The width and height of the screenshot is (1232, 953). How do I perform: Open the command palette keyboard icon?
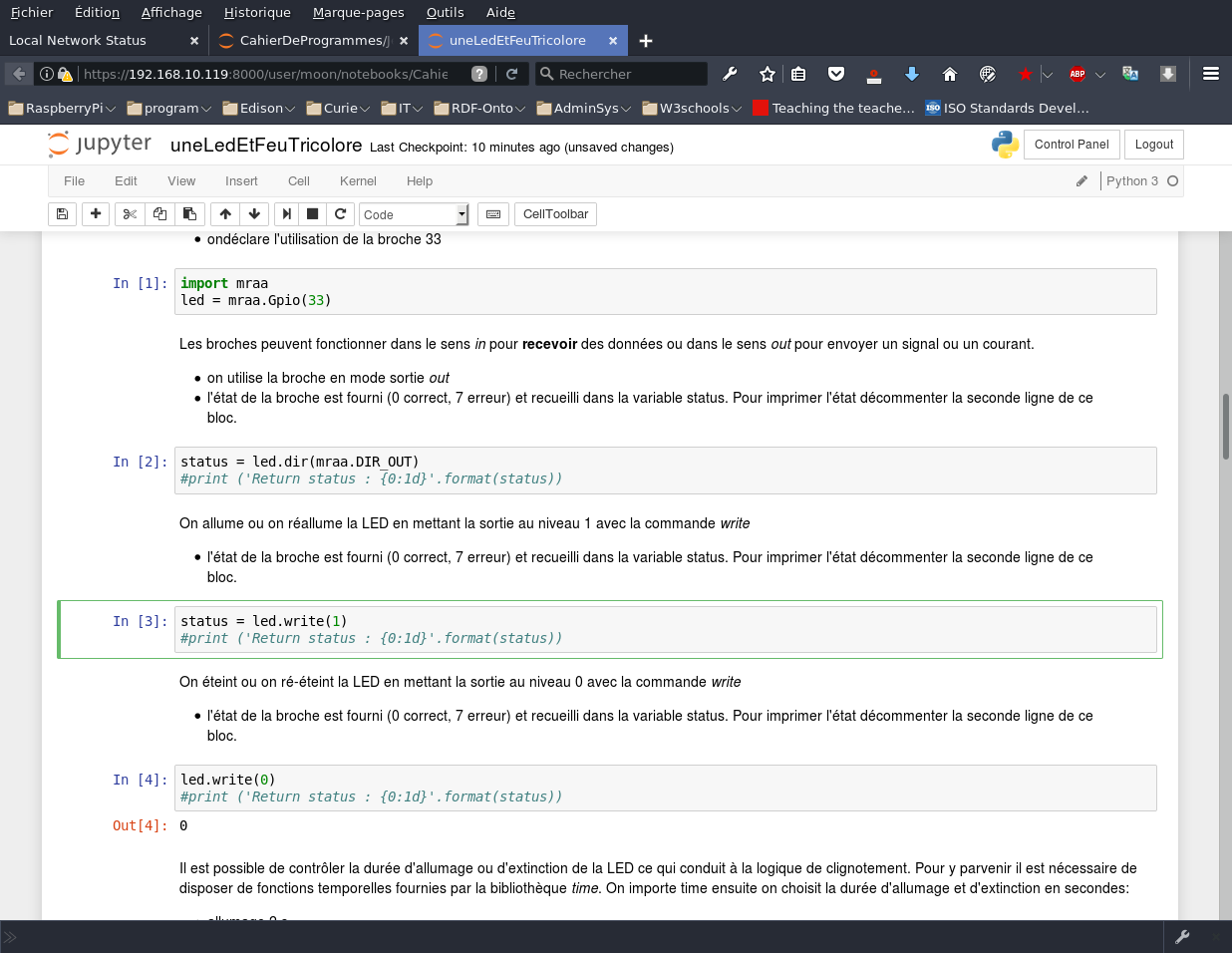pos(493,214)
